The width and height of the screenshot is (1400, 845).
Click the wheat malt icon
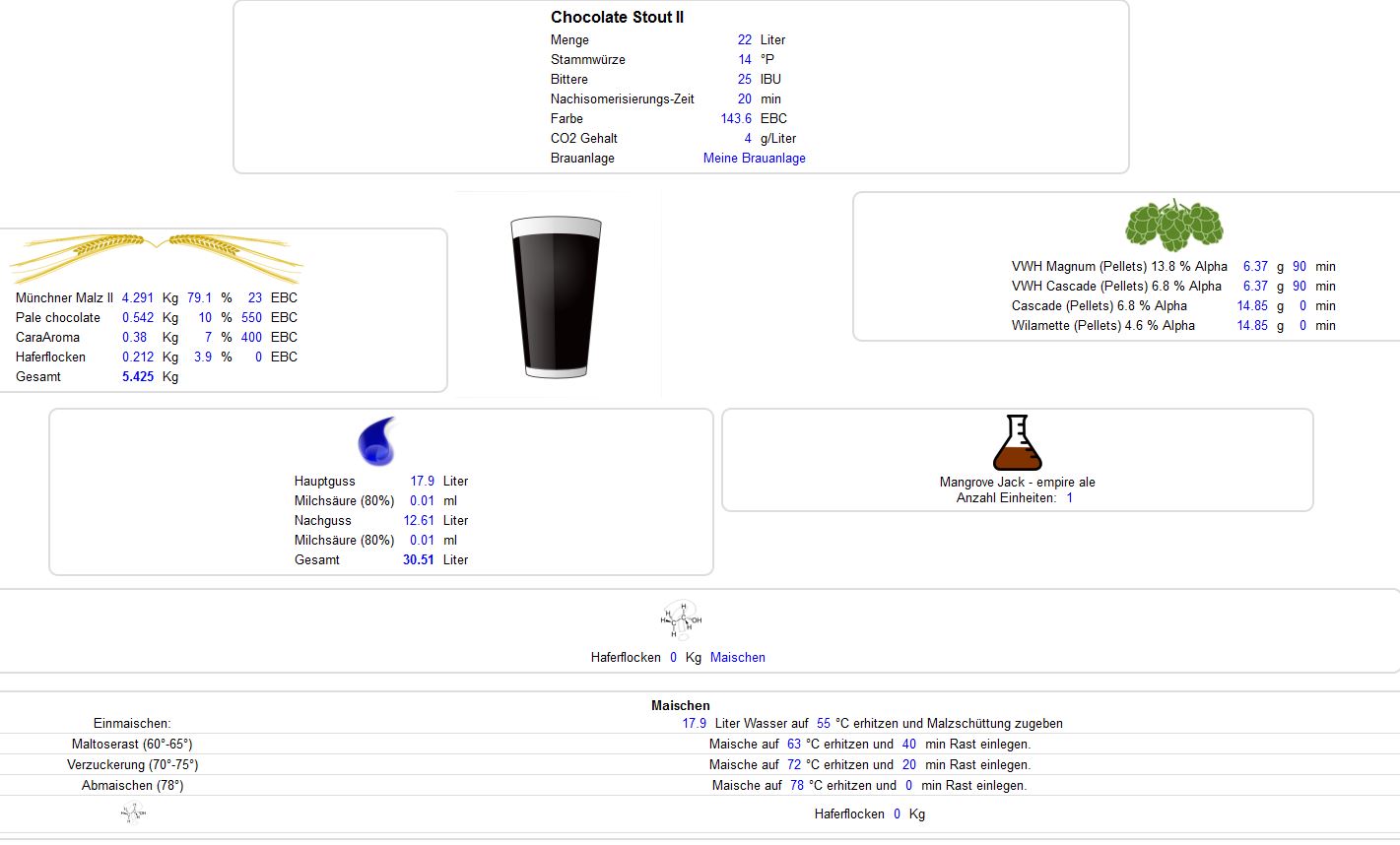[x=156, y=256]
